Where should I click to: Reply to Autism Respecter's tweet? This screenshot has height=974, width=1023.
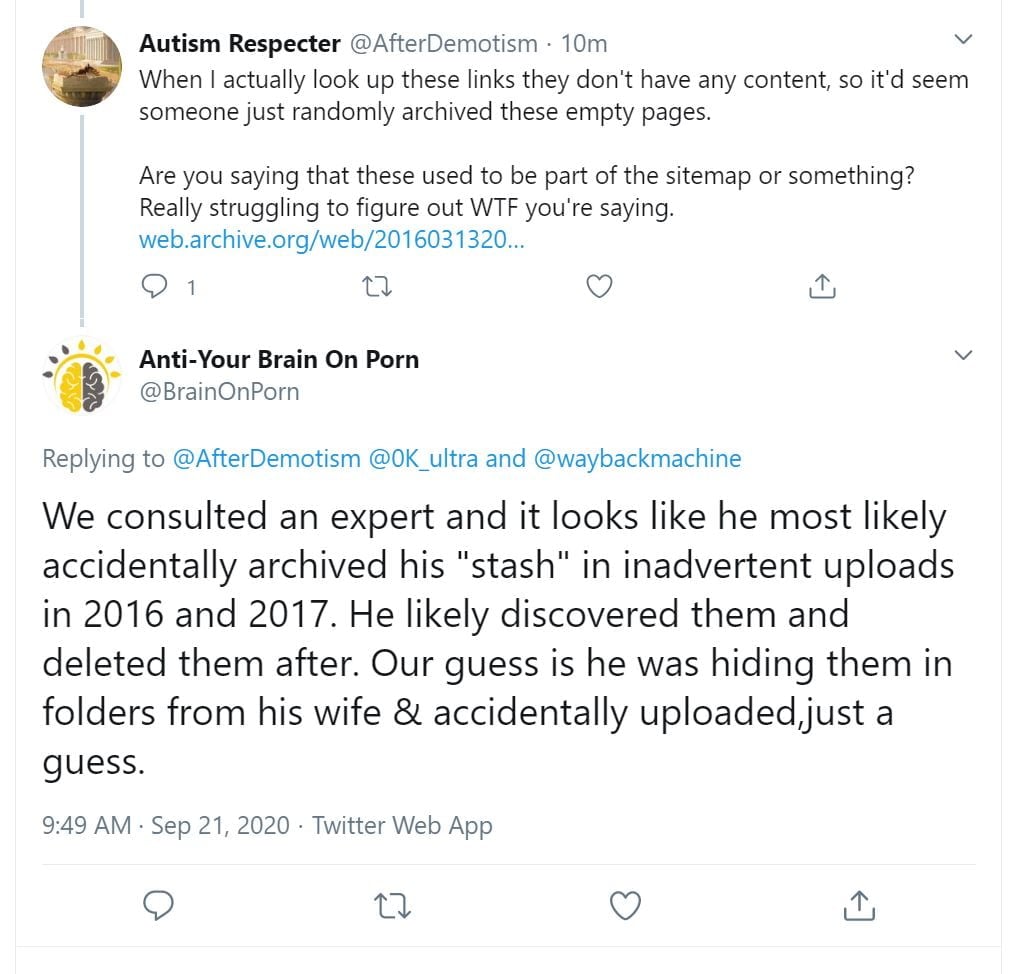pyautogui.click(x=155, y=287)
